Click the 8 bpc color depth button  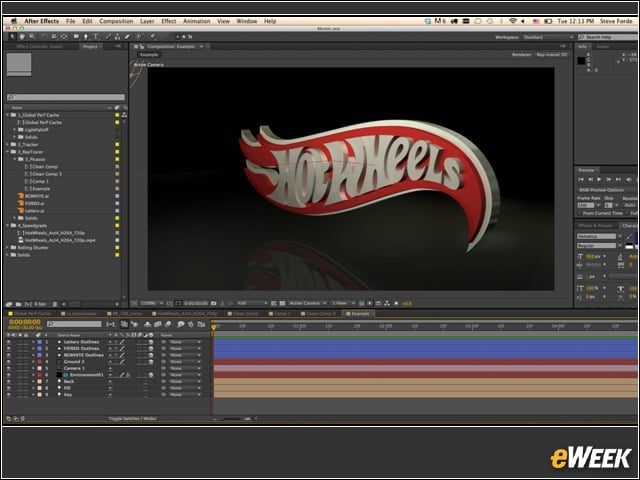(40, 304)
